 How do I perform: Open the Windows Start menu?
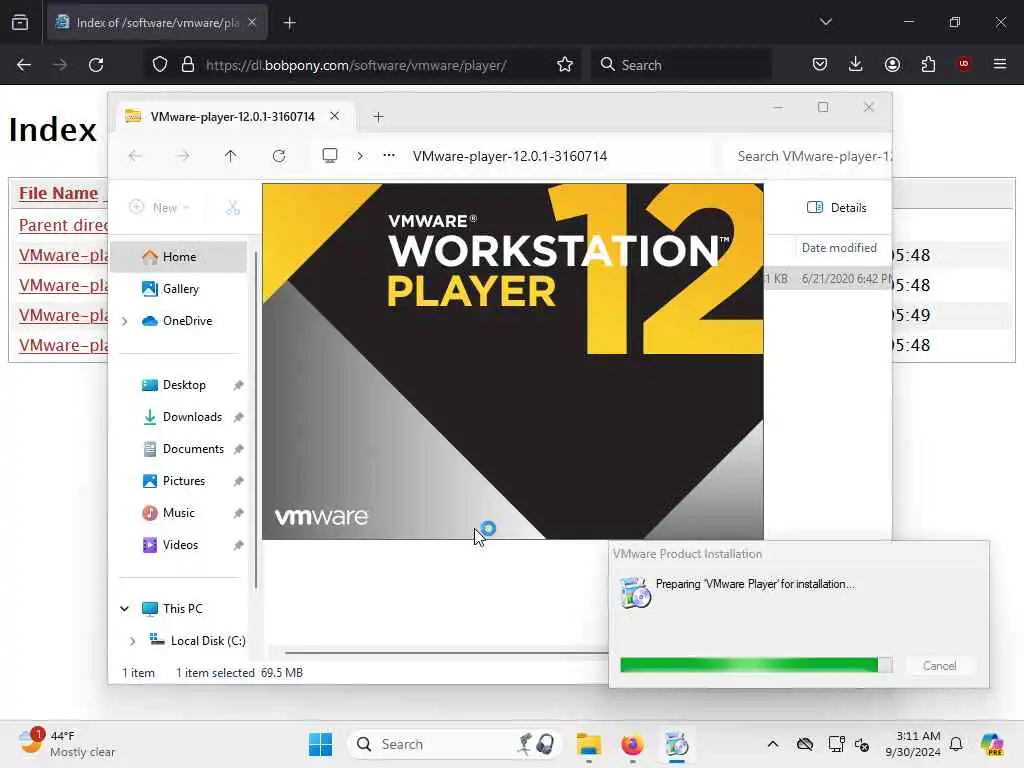pyautogui.click(x=320, y=744)
